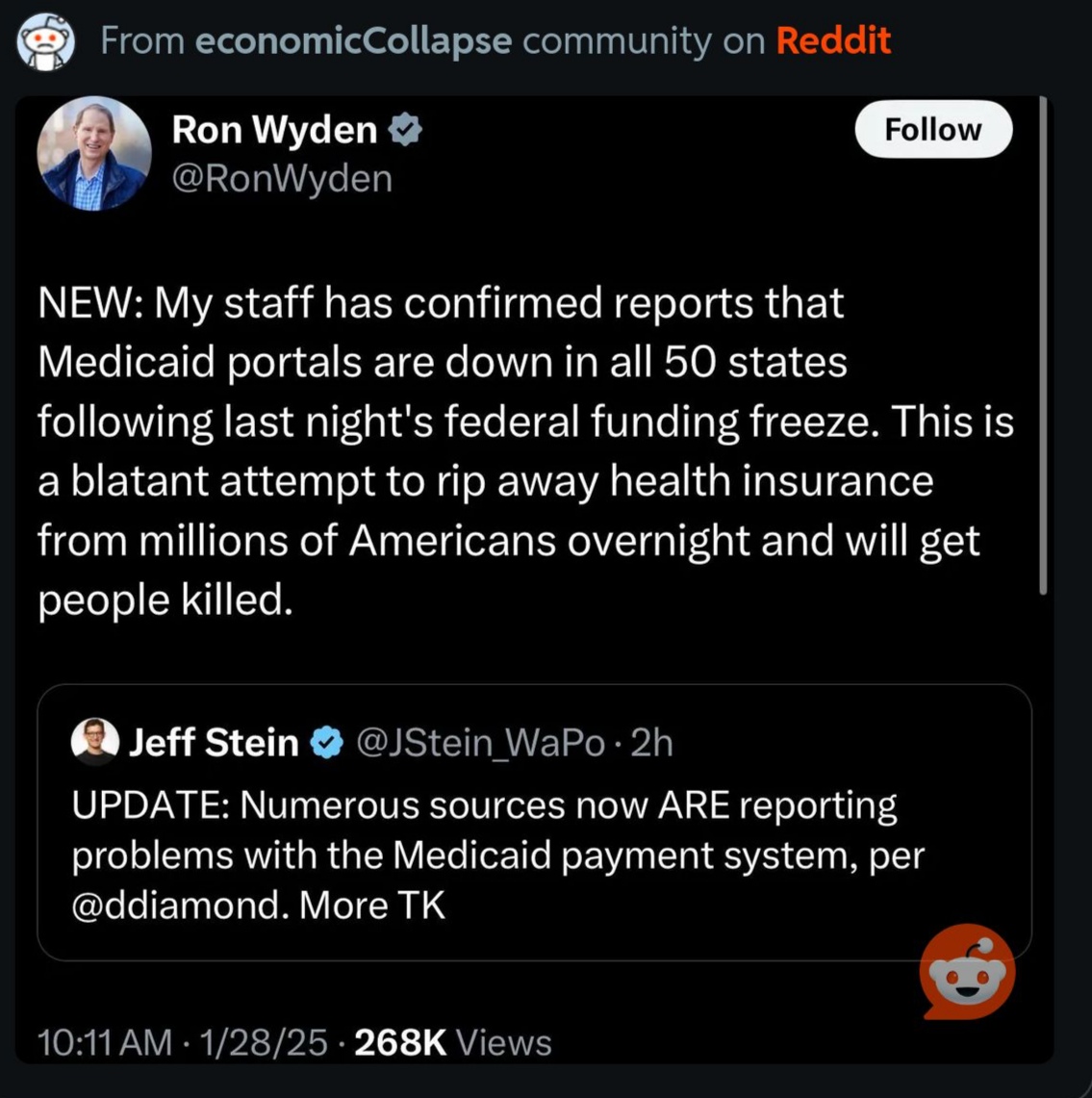Click Ron Wyden's verified badge icon
The image size is (1092, 1098).
pos(405,130)
